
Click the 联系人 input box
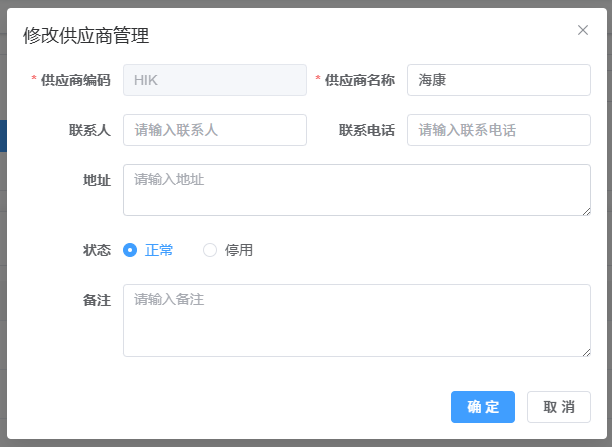point(214,130)
